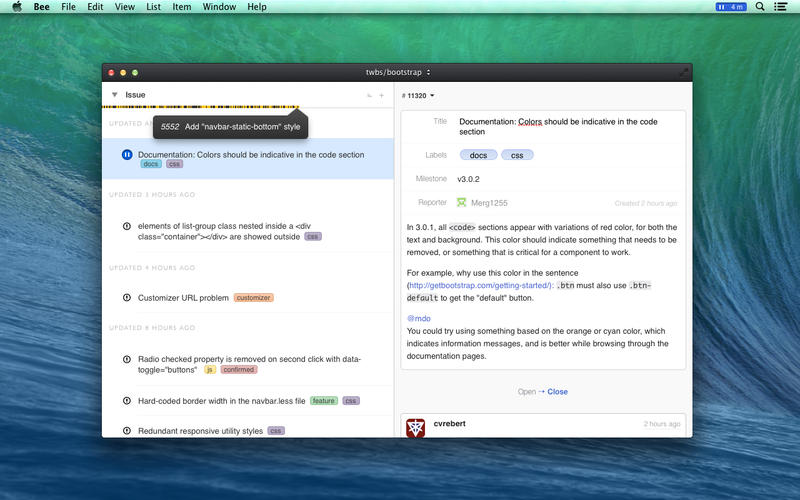This screenshot has height=500, width=800.
Task: Open the Apple menu
Action: pyautogui.click(x=16, y=7)
